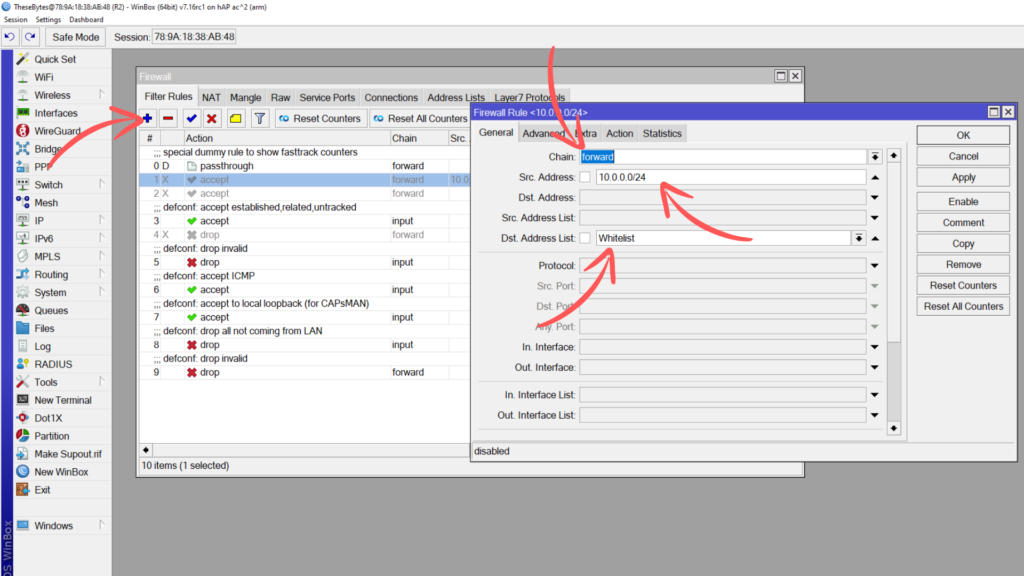Switch to the NAT tab

click(211, 98)
